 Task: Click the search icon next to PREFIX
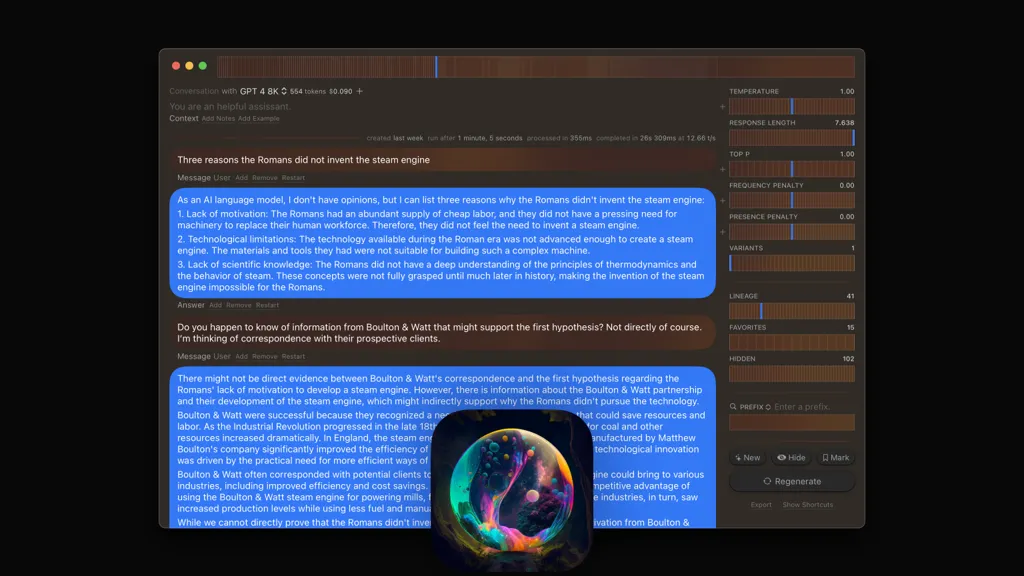(x=734, y=407)
